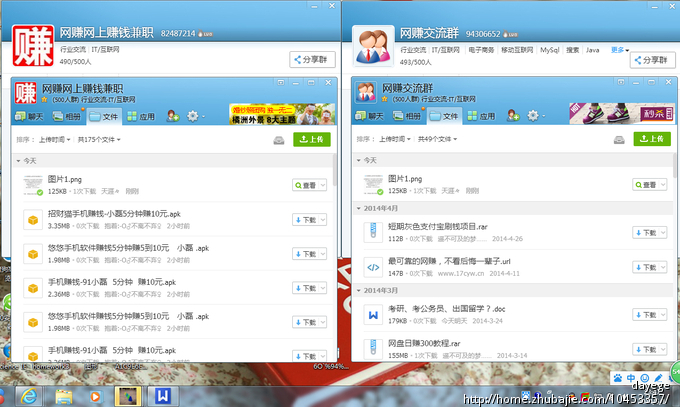This screenshot has height=407, width=680.
Task: Open the 共175个文件 dropdown
Action: click(x=99, y=139)
